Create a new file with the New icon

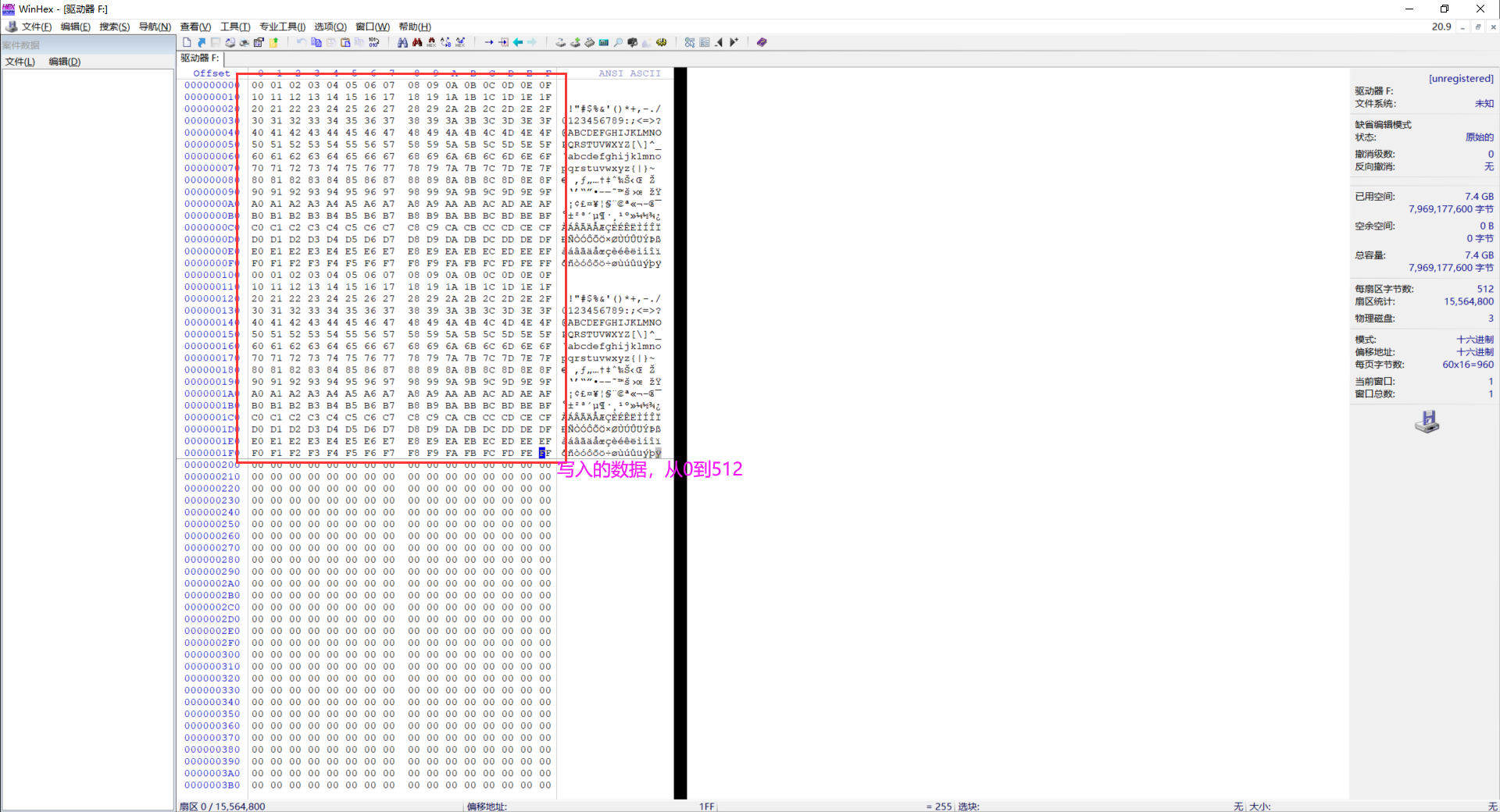coord(187,42)
